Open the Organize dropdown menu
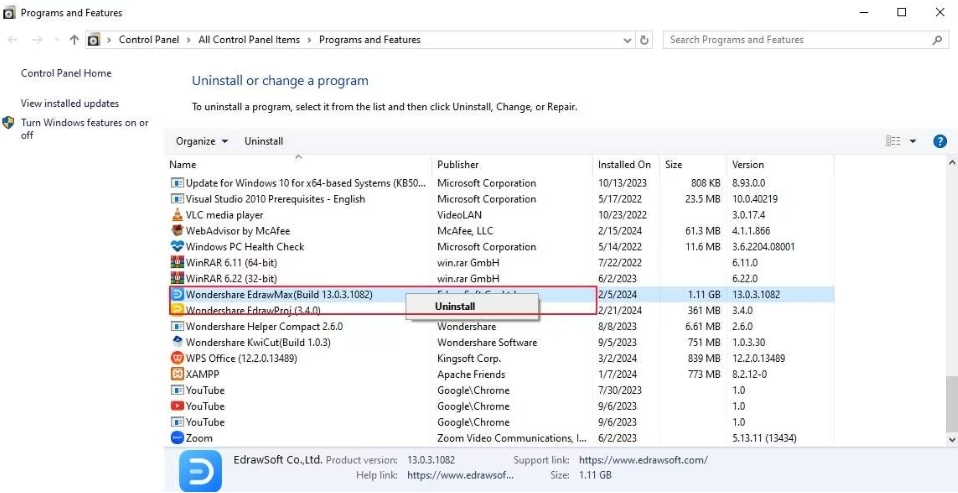 [x=202, y=141]
